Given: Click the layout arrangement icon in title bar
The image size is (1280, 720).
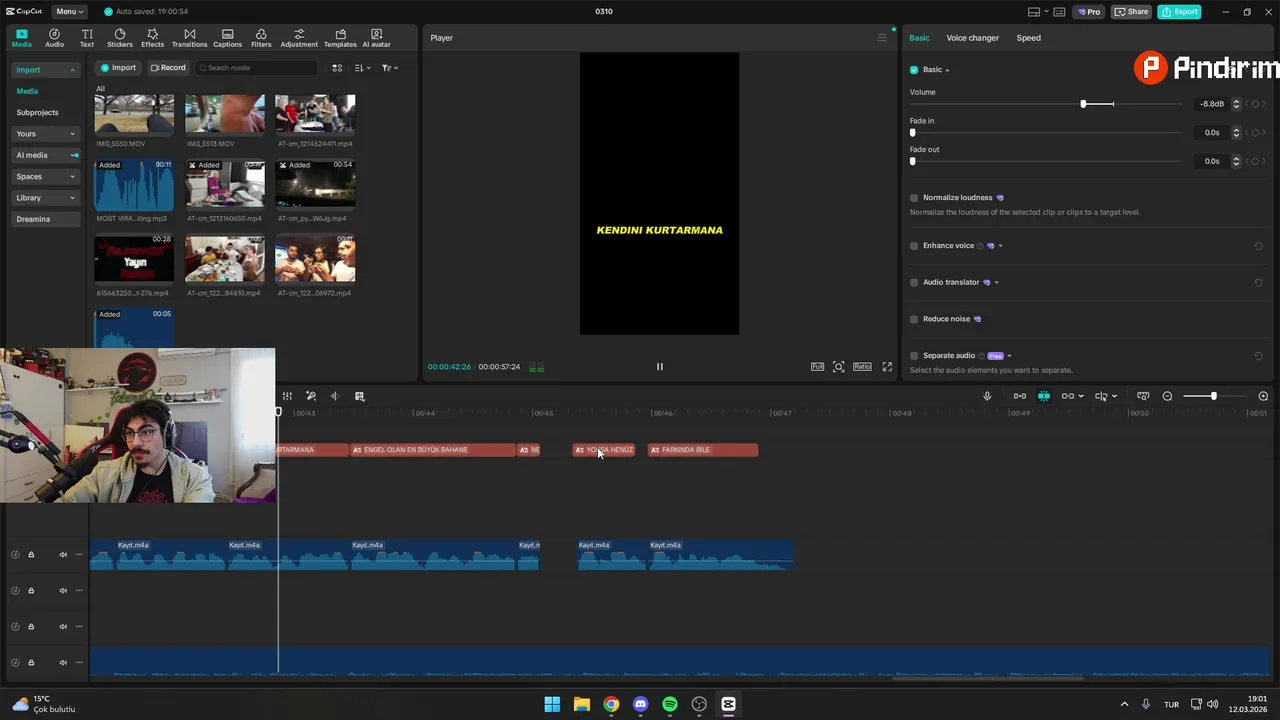Looking at the screenshot, I should [1033, 12].
